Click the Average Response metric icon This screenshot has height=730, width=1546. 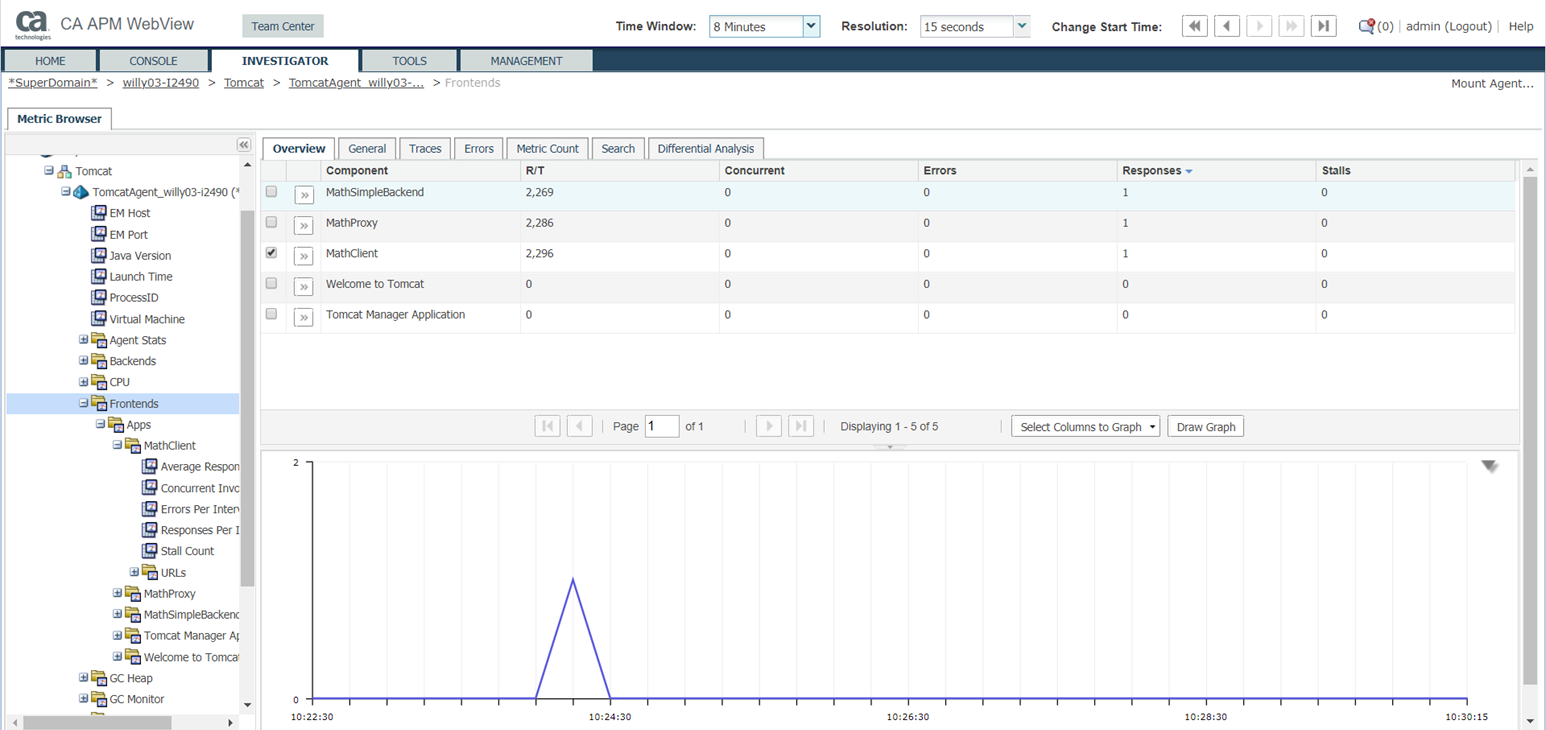150,466
